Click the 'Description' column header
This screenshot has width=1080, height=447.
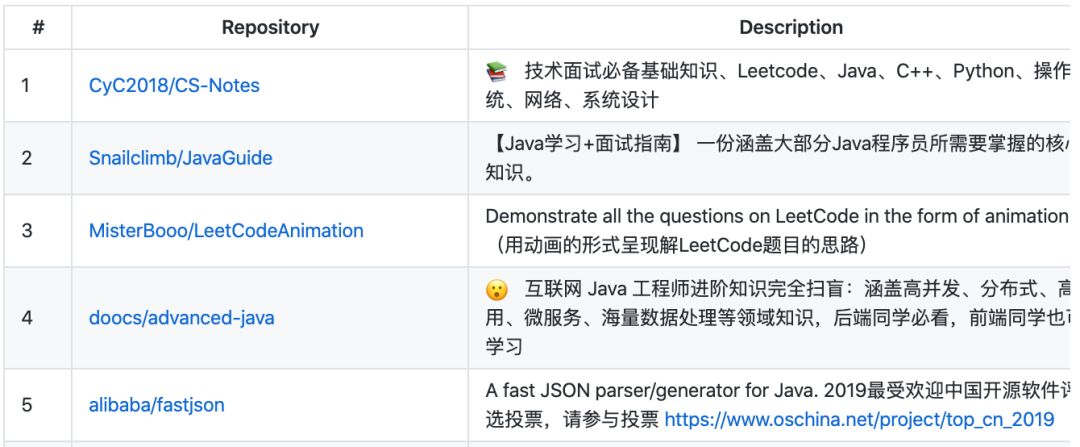tap(791, 28)
